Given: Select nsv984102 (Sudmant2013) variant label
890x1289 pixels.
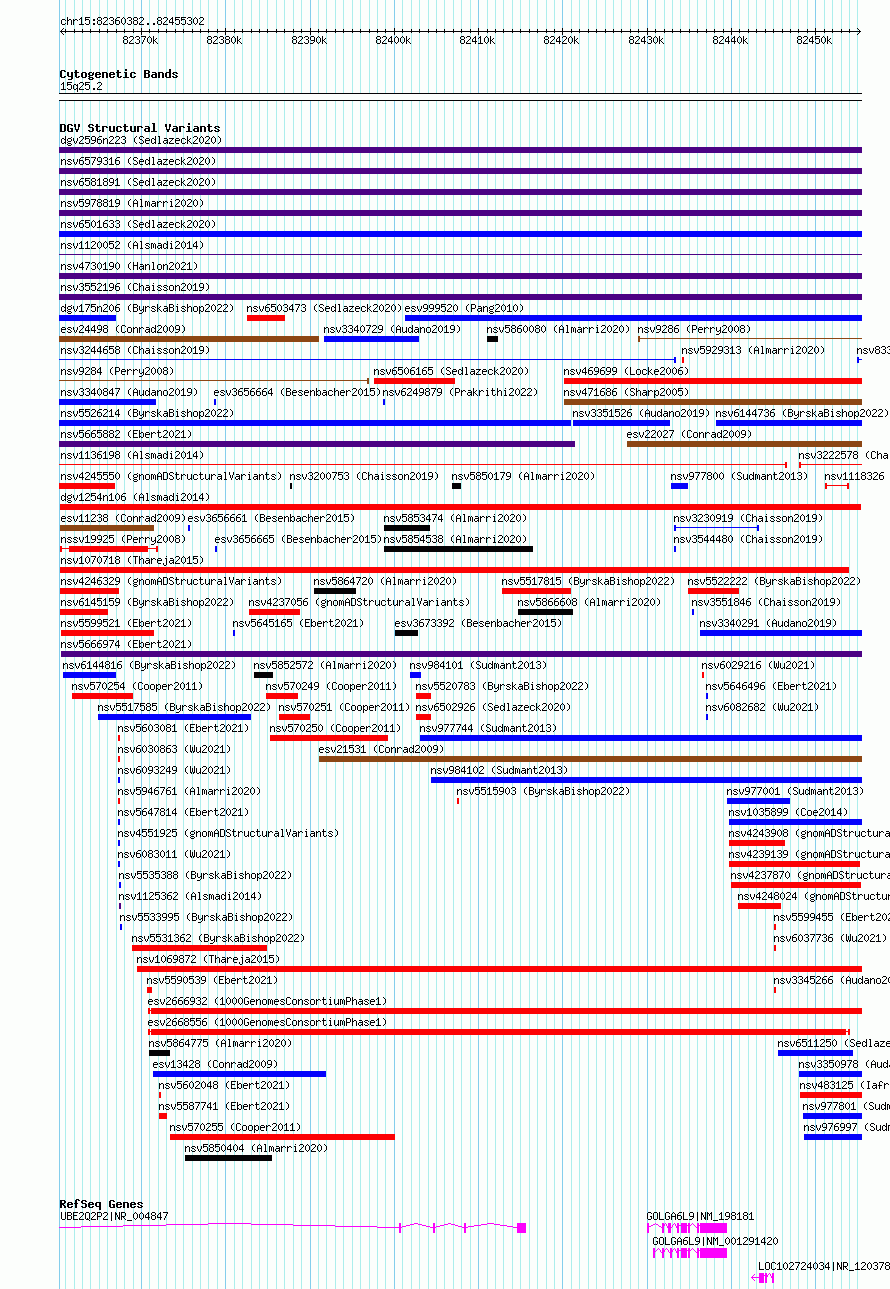Looking at the screenshot, I should pyautogui.click(x=499, y=770).
